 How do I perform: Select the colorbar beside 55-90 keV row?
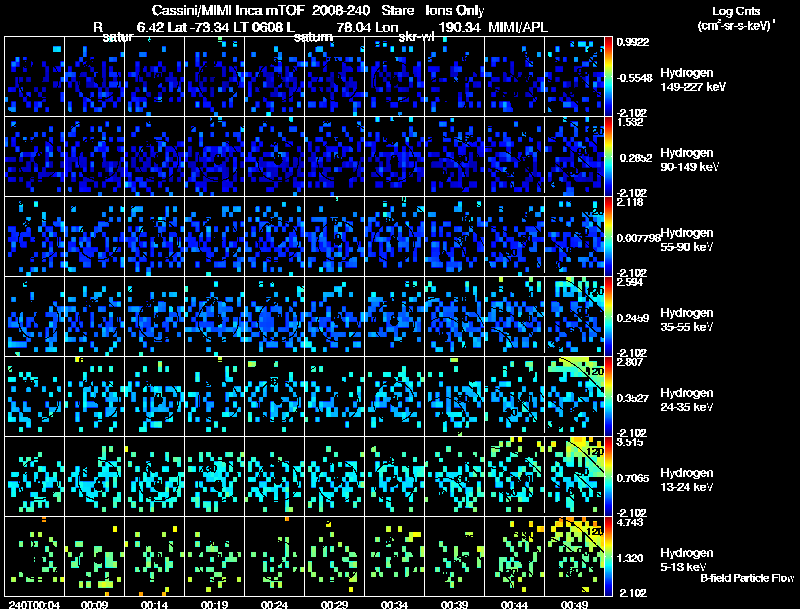[x=608, y=236]
